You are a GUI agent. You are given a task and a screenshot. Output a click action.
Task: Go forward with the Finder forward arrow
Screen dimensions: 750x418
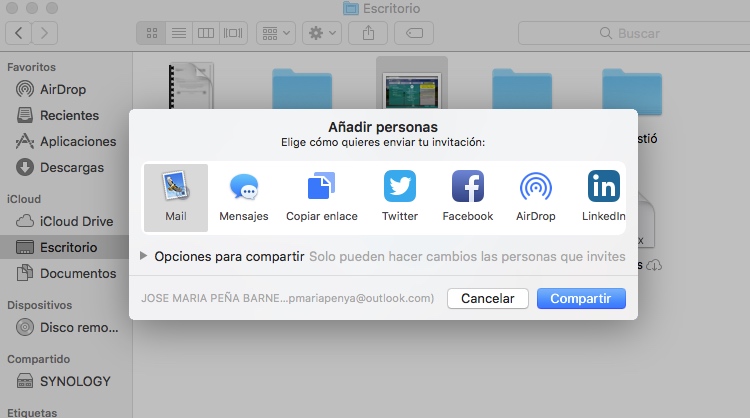click(x=44, y=33)
